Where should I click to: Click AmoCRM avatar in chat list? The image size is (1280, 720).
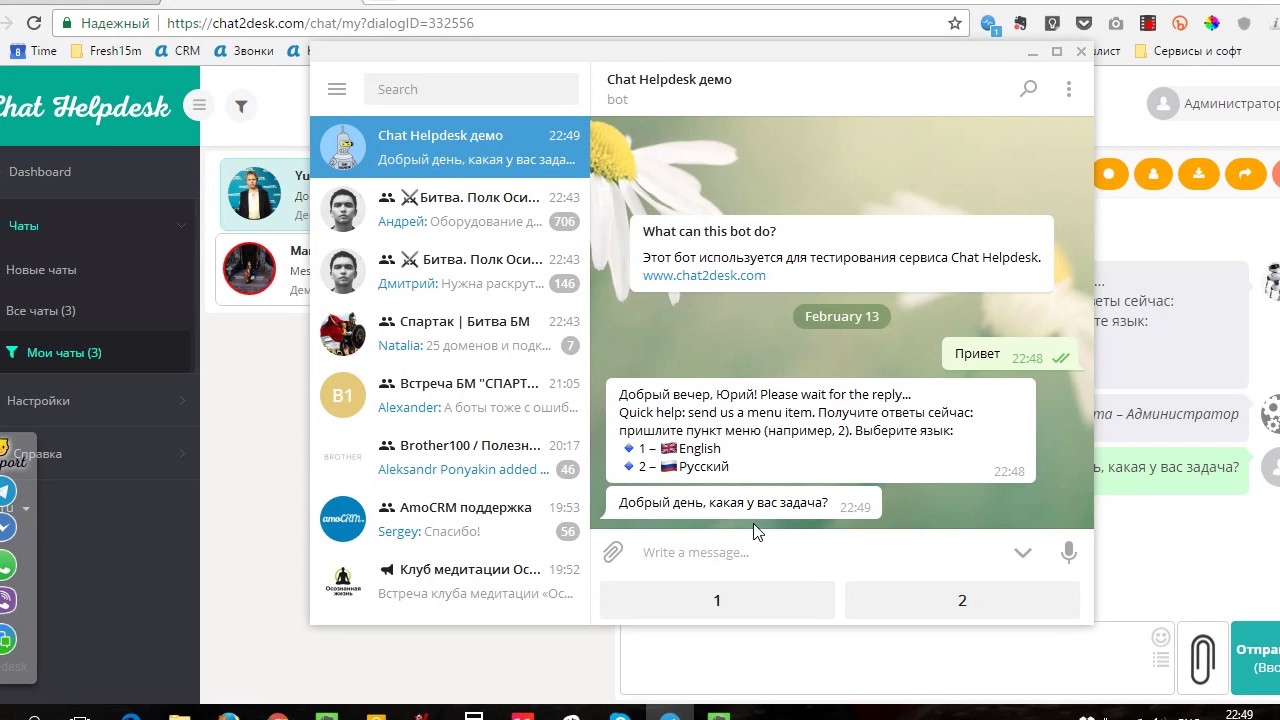(343, 519)
